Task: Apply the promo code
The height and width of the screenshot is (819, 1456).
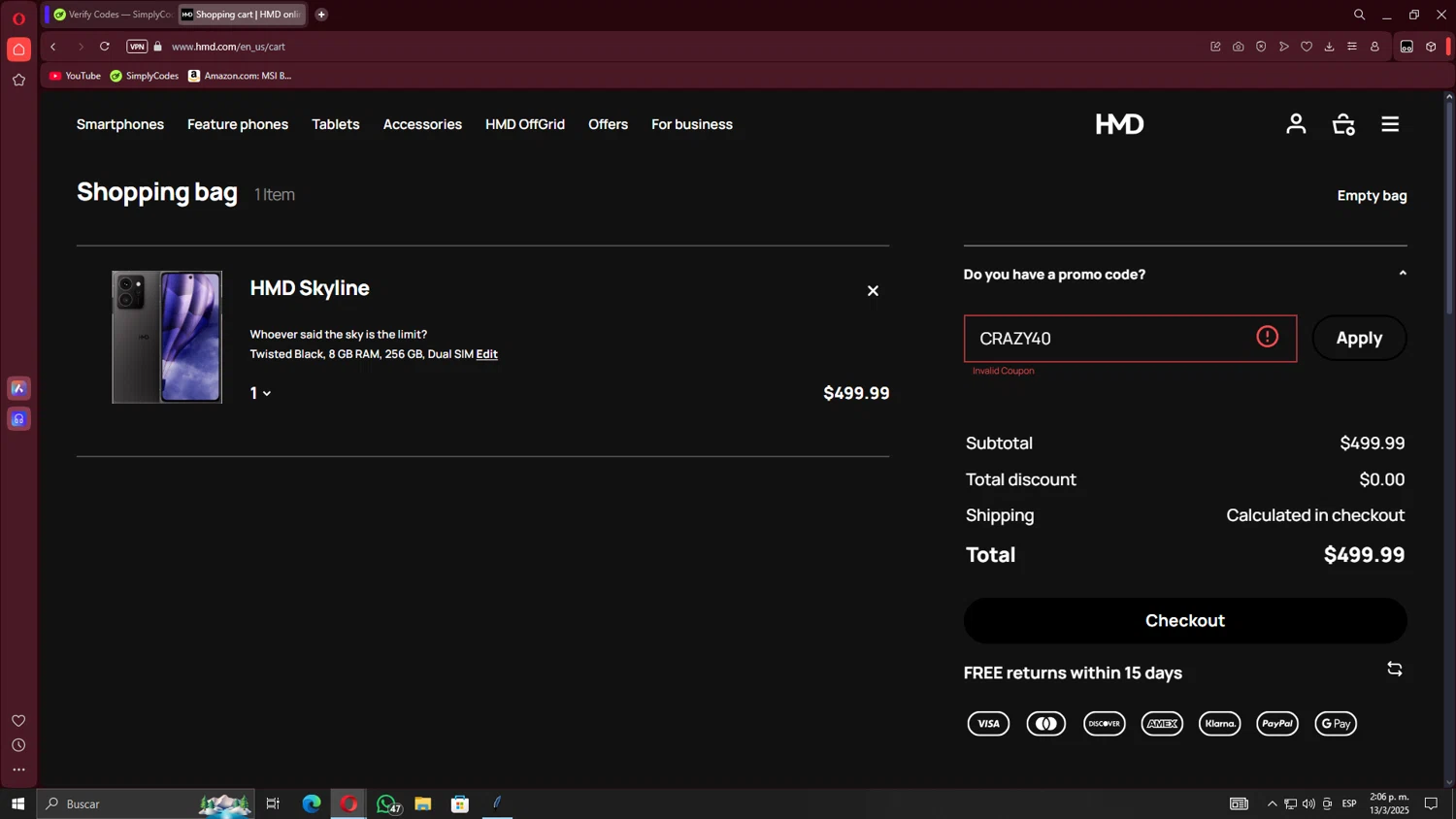Action: (1359, 338)
